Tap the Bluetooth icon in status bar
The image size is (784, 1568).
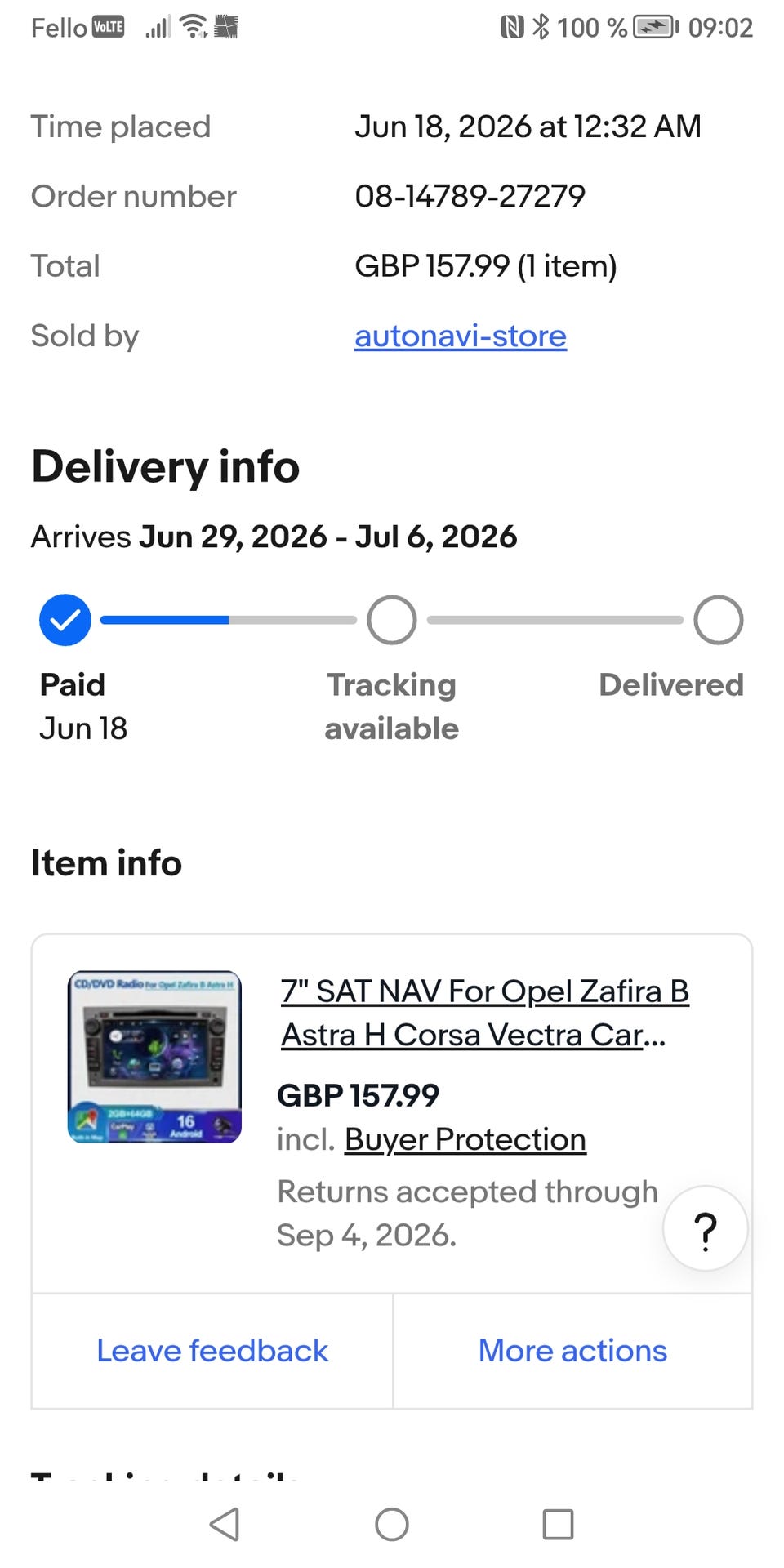point(541,27)
